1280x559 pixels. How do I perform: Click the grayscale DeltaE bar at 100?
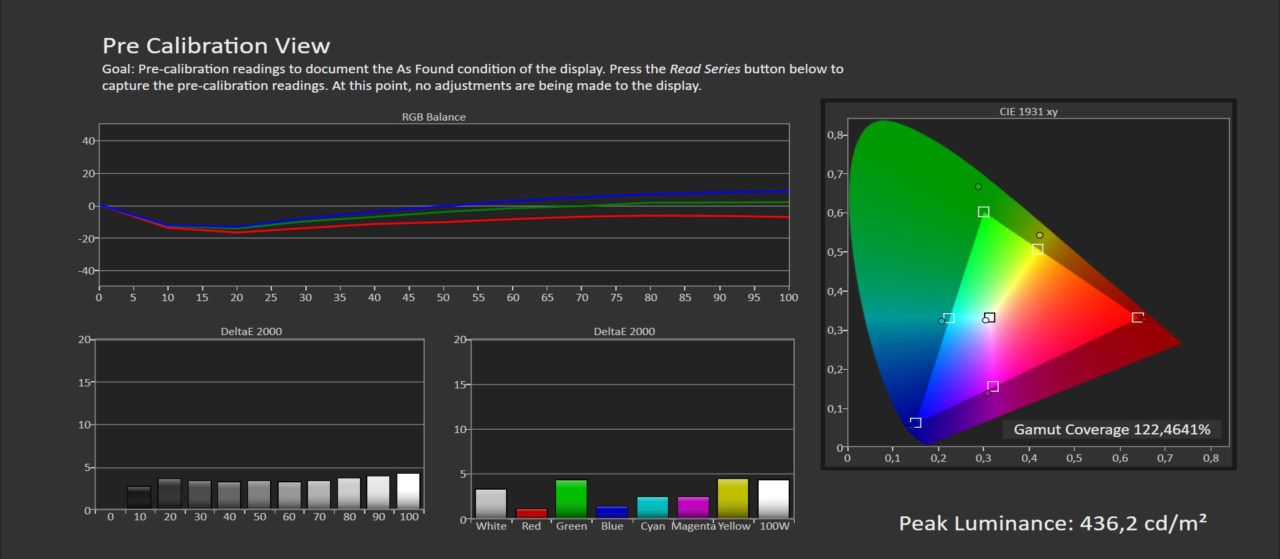(408, 492)
